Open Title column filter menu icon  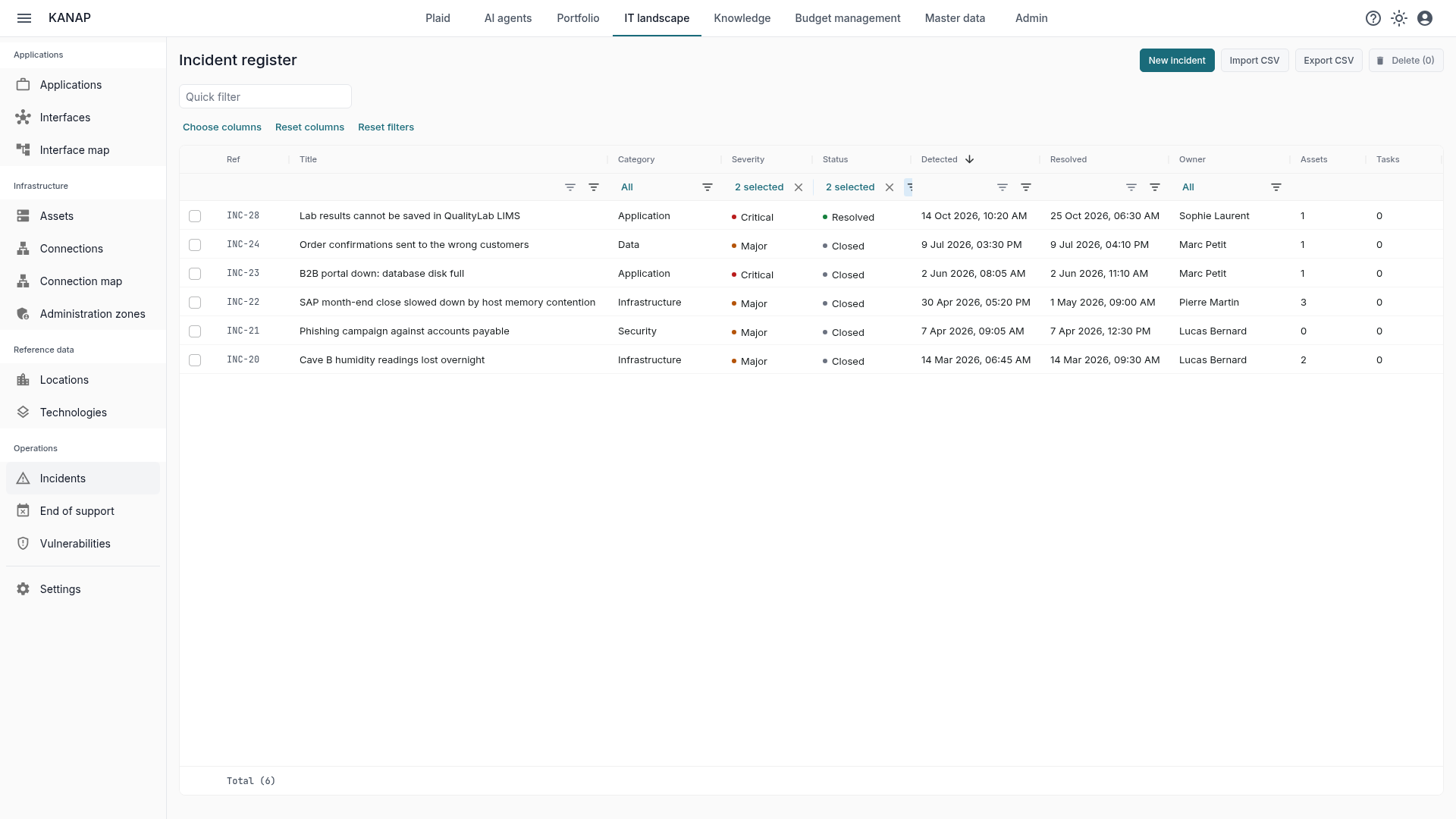(x=594, y=187)
